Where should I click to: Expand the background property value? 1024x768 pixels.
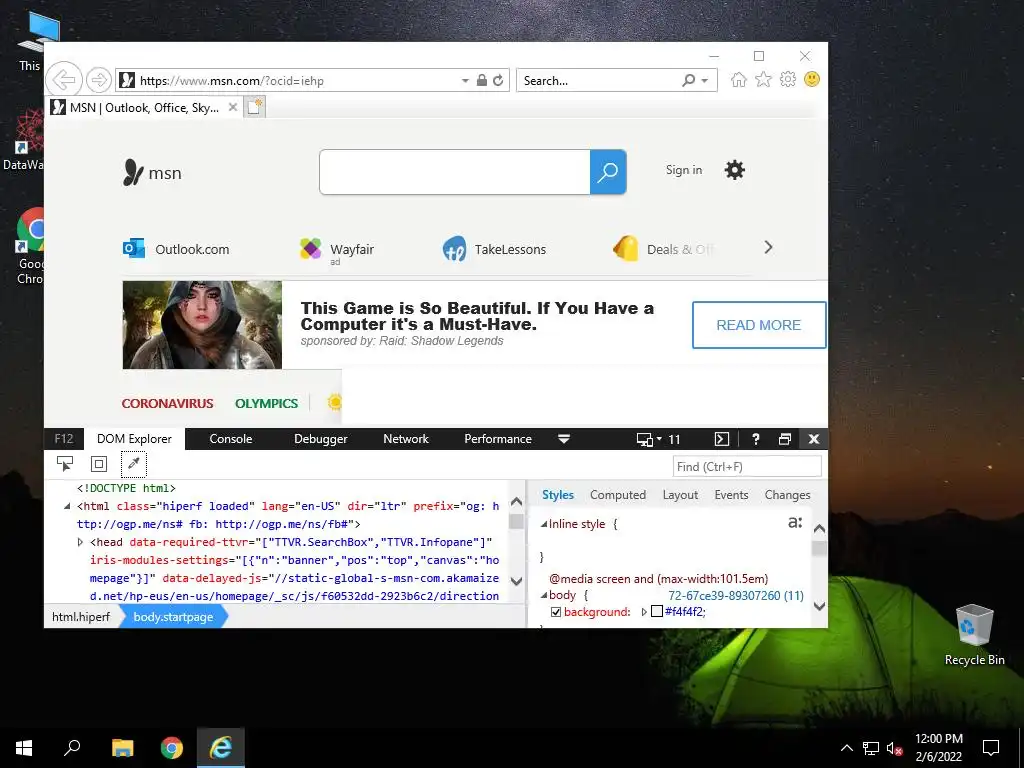(x=644, y=612)
